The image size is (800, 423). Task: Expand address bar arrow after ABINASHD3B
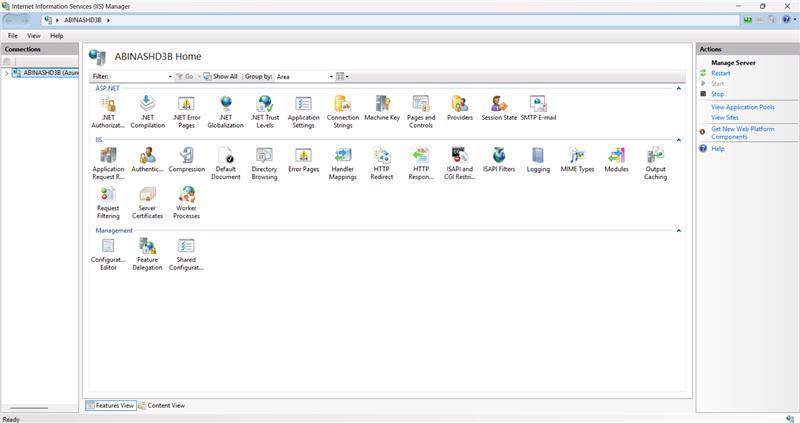(108, 20)
